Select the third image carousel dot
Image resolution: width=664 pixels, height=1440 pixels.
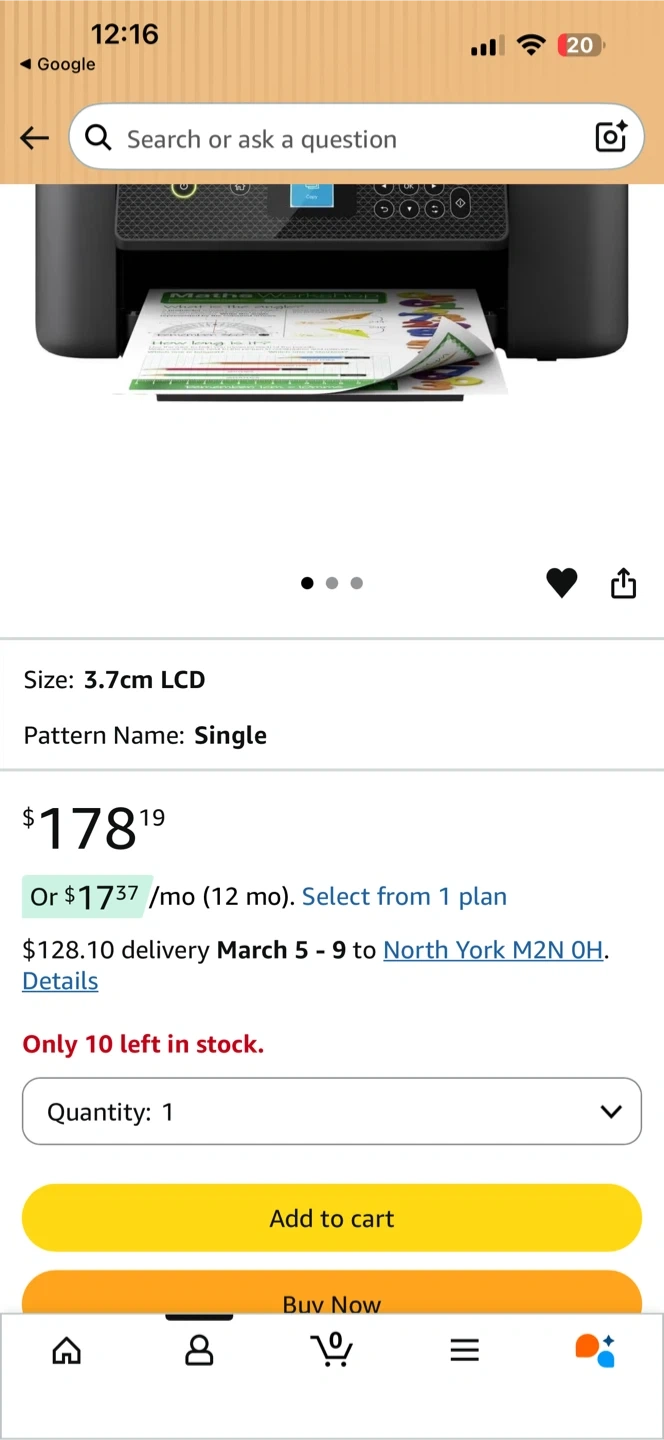pyautogui.click(x=357, y=583)
